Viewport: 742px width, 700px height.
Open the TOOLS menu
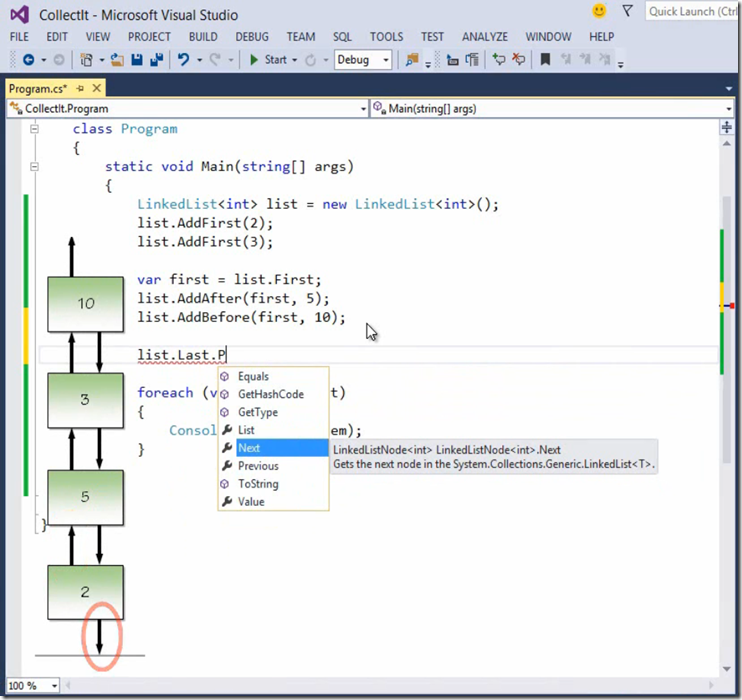coord(387,37)
